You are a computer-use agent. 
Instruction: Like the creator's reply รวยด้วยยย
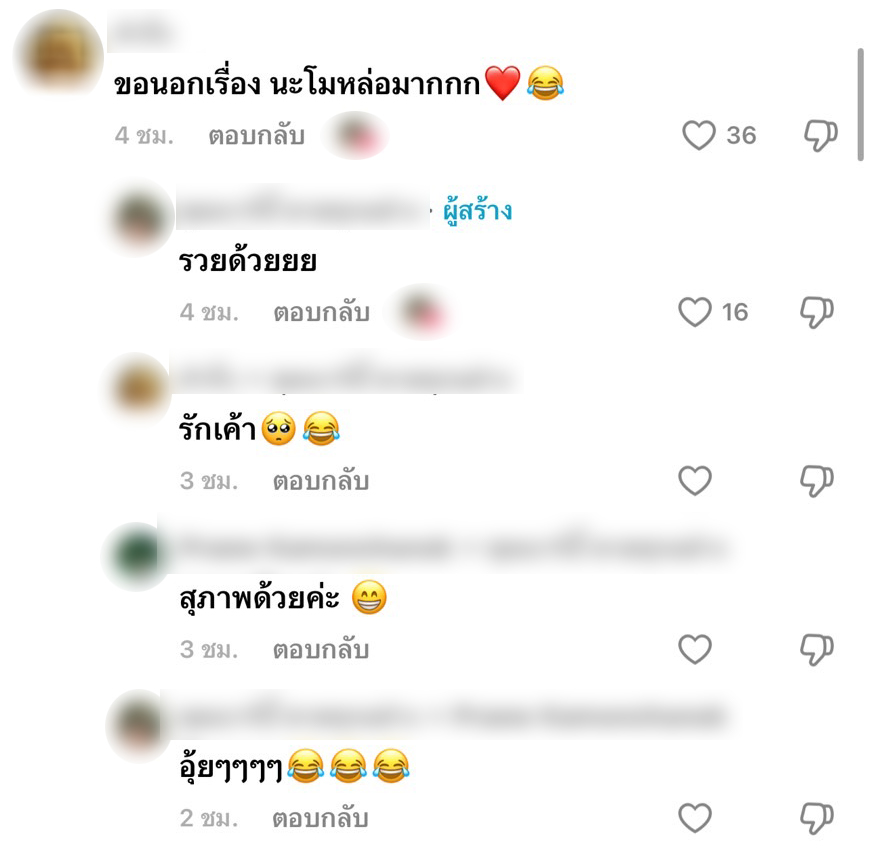click(x=695, y=312)
